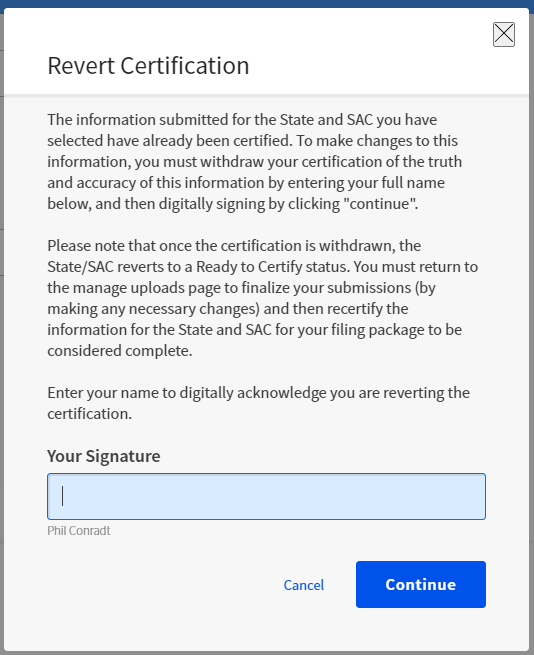Image resolution: width=534 pixels, height=655 pixels.
Task: Click the phrase "considered complete"
Action: (x=120, y=350)
